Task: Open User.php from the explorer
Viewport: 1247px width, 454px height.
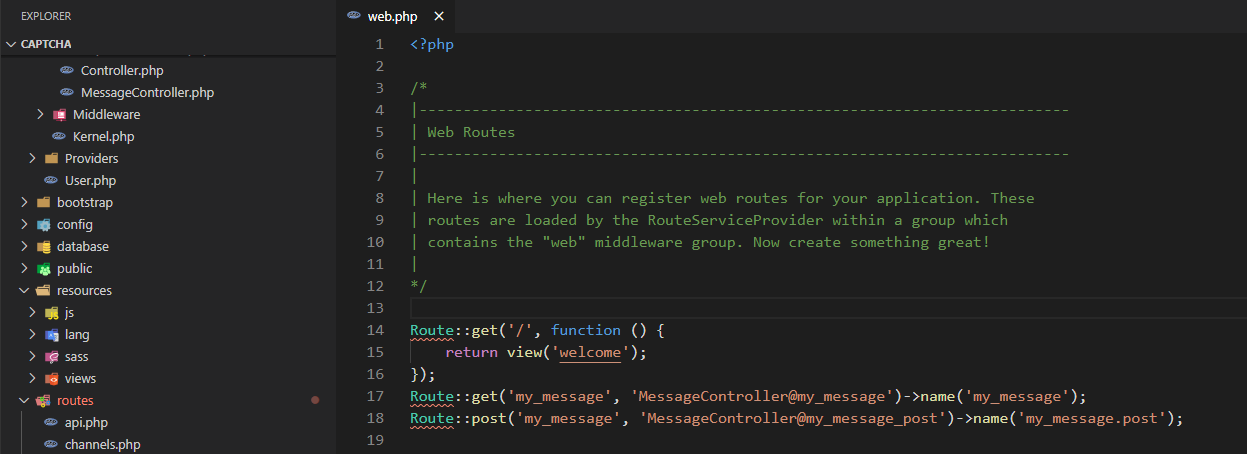Action: (91, 180)
